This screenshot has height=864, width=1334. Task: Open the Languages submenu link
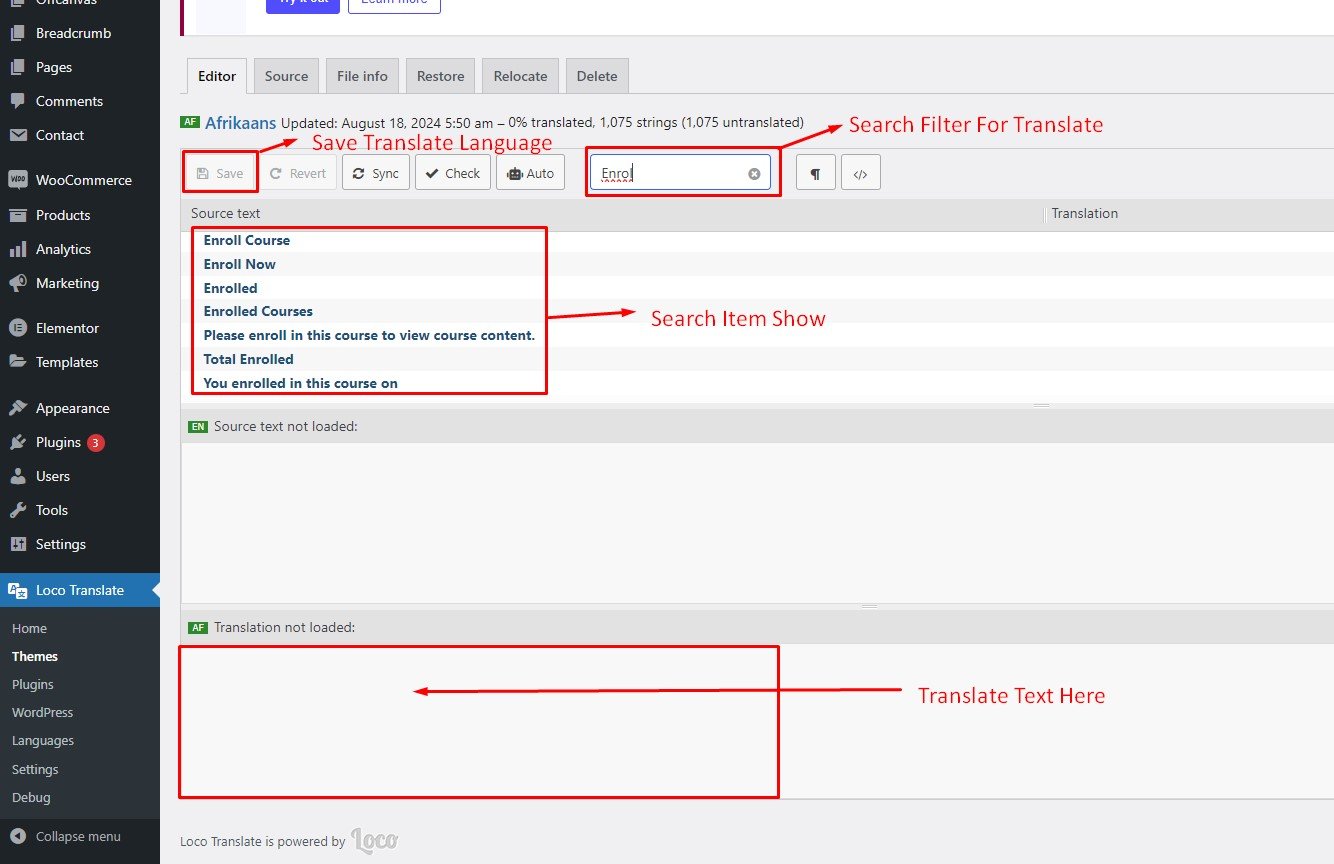[43, 741]
